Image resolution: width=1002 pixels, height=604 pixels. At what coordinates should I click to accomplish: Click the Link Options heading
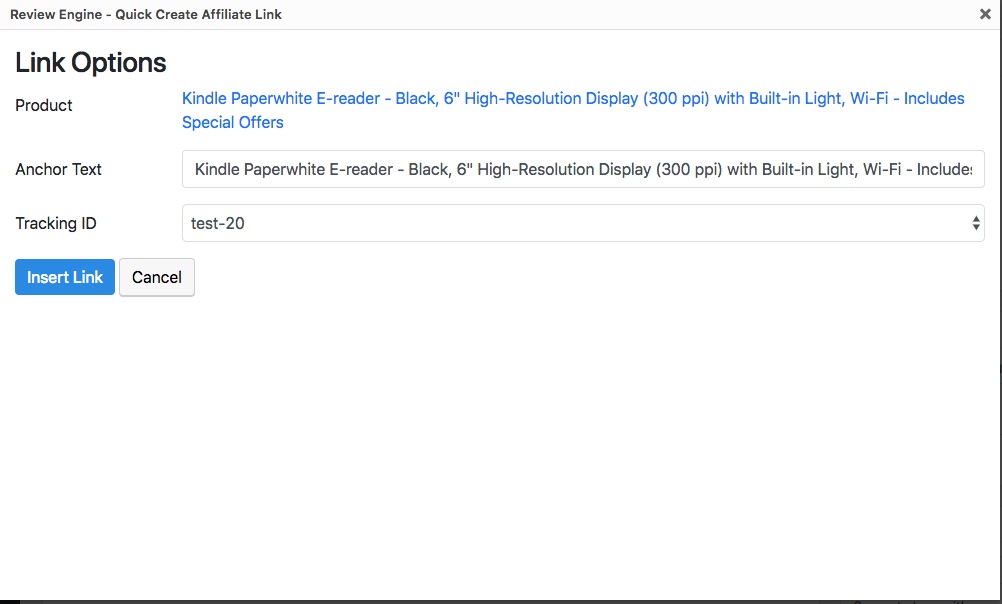(91, 63)
